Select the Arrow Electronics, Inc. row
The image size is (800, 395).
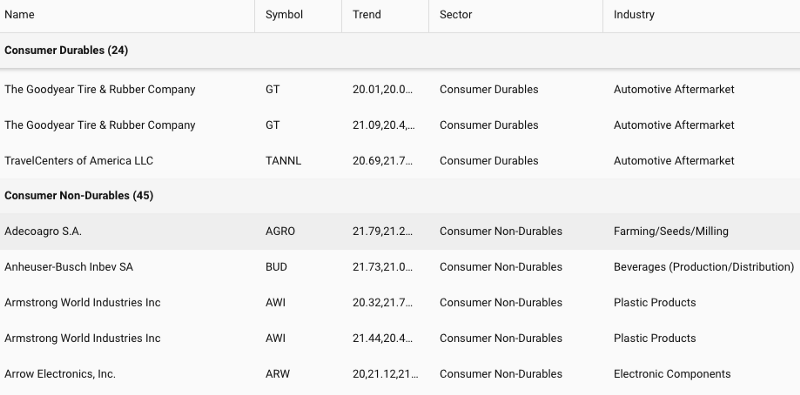coord(400,374)
